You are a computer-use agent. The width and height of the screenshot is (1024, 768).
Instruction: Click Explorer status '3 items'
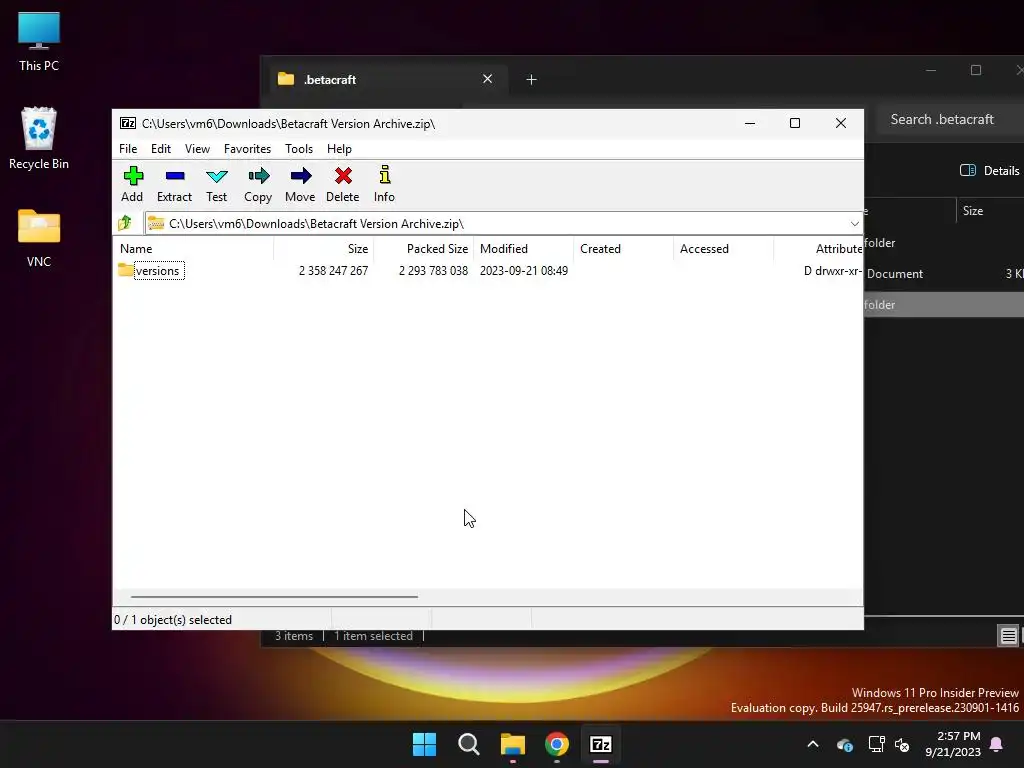(x=294, y=636)
